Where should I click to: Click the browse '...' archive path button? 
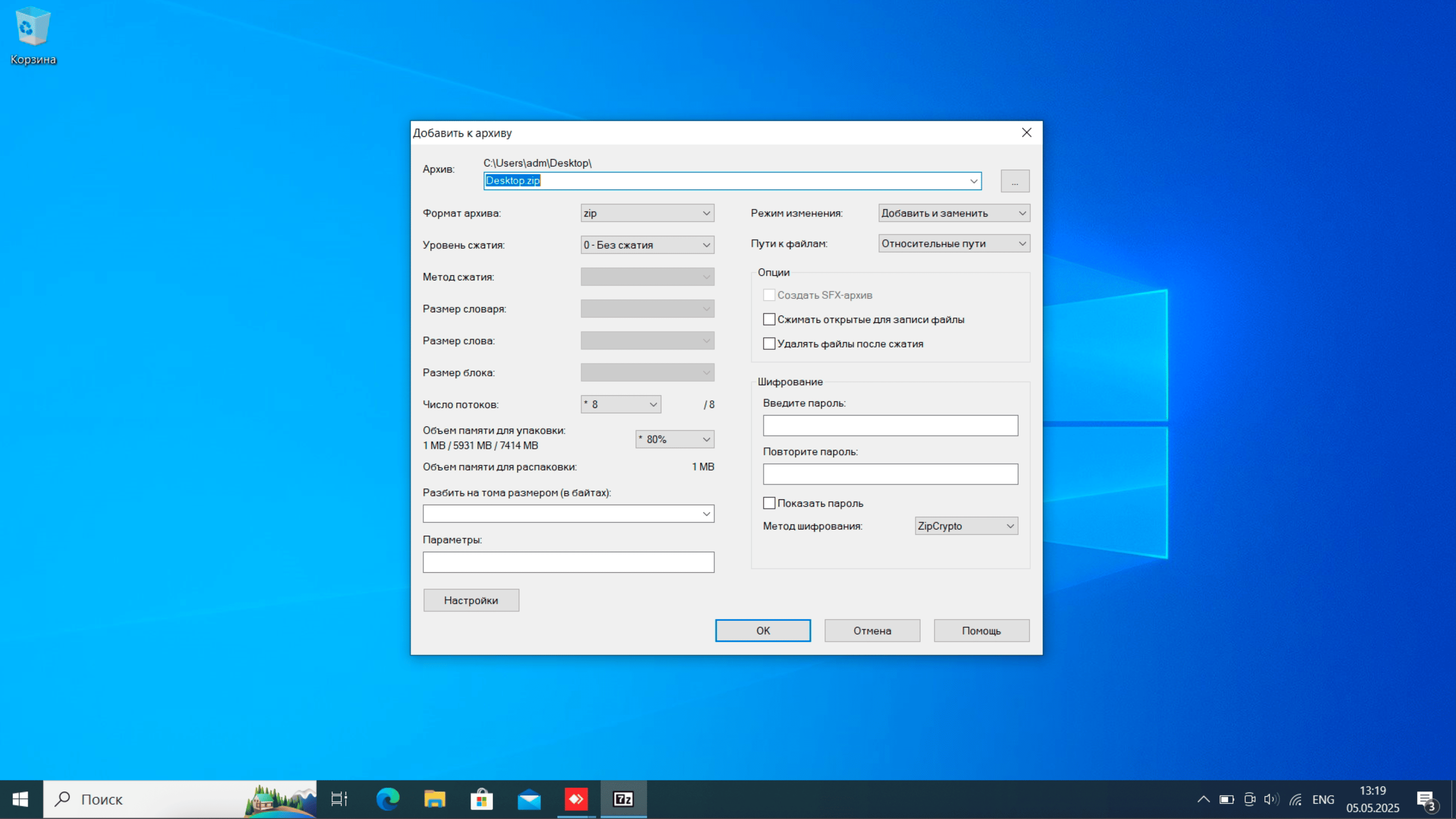(x=1014, y=181)
